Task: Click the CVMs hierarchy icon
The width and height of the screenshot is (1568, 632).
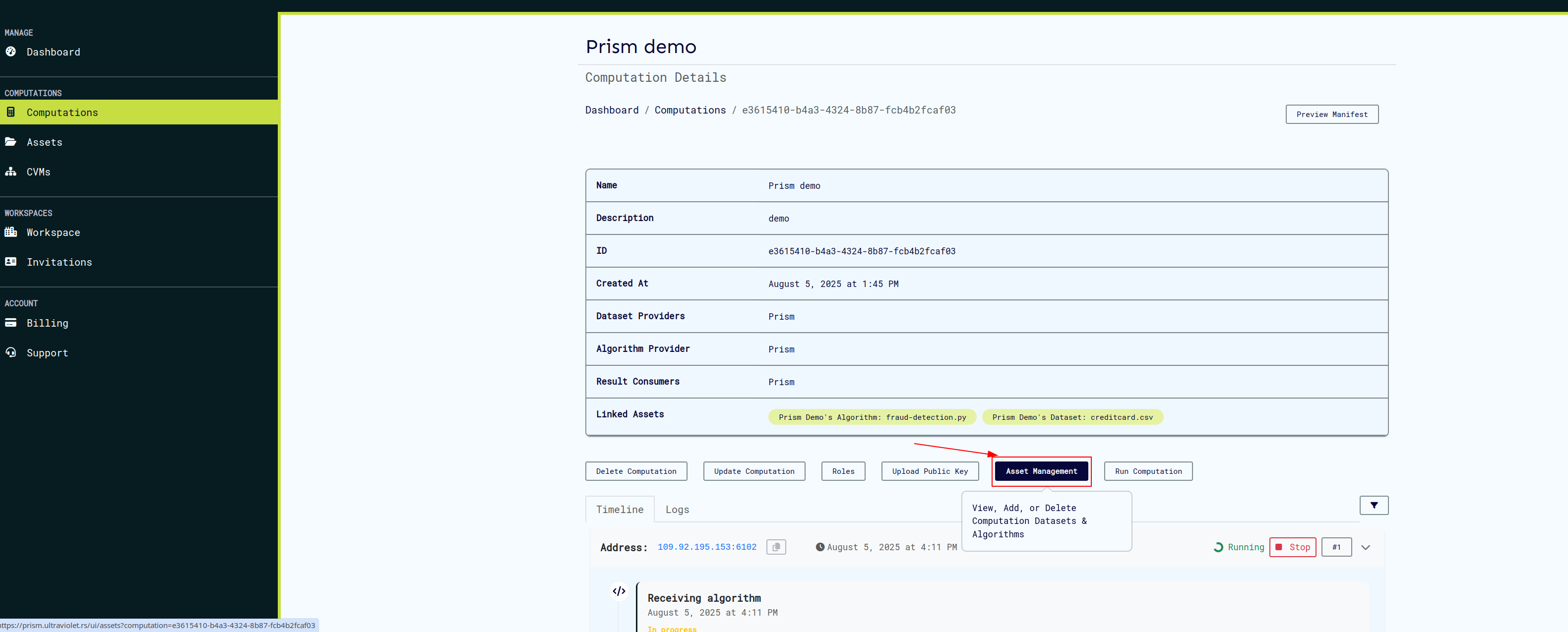Action: [x=11, y=172]
